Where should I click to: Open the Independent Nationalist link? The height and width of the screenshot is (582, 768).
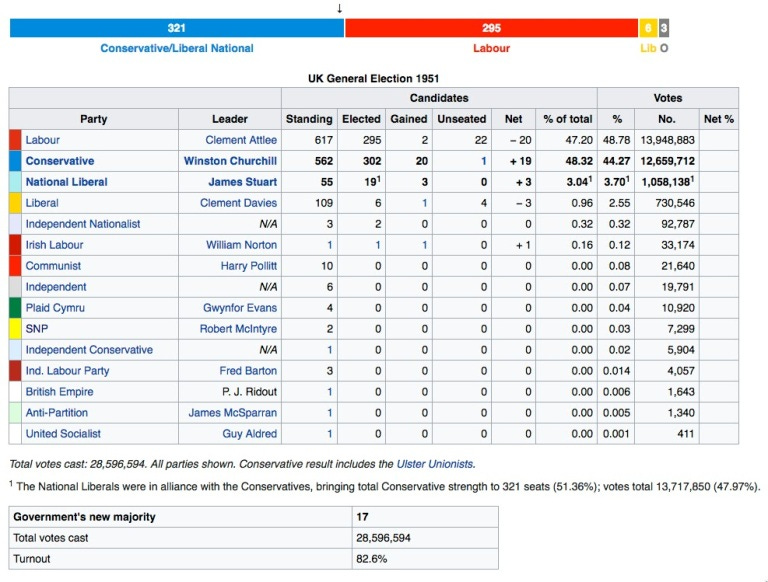(x=83, y=224)
